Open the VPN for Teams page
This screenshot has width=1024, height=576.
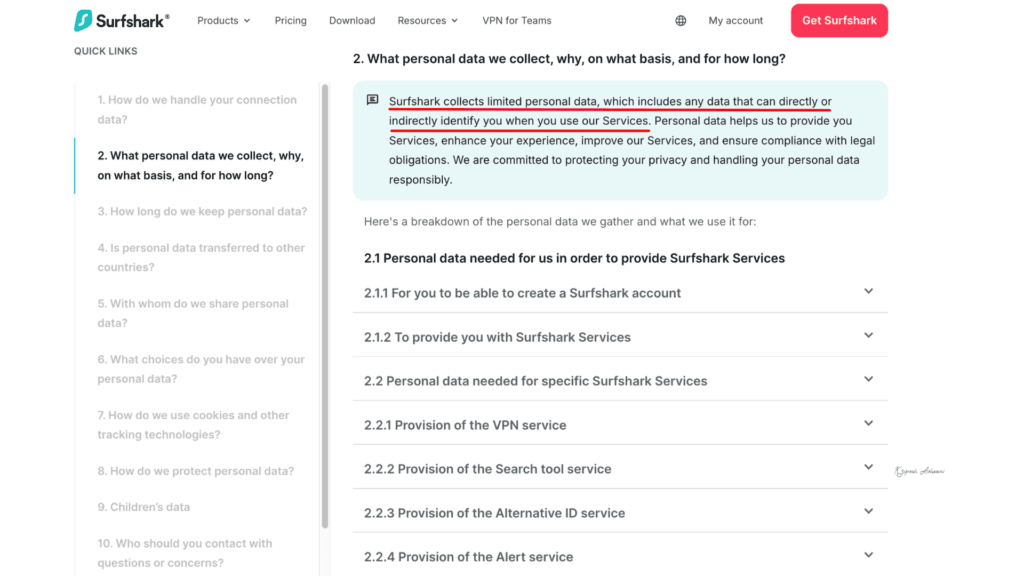[x=517, y=19]
